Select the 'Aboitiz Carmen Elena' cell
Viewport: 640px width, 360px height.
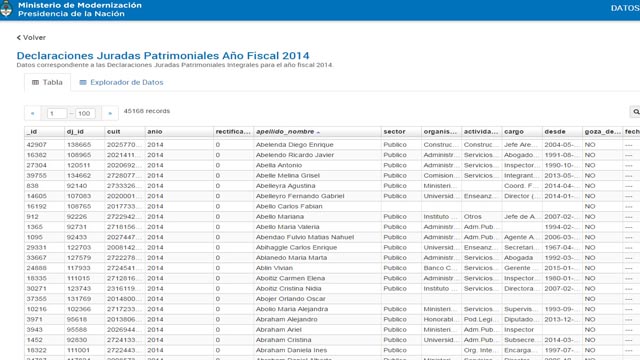tap(318, 278)
